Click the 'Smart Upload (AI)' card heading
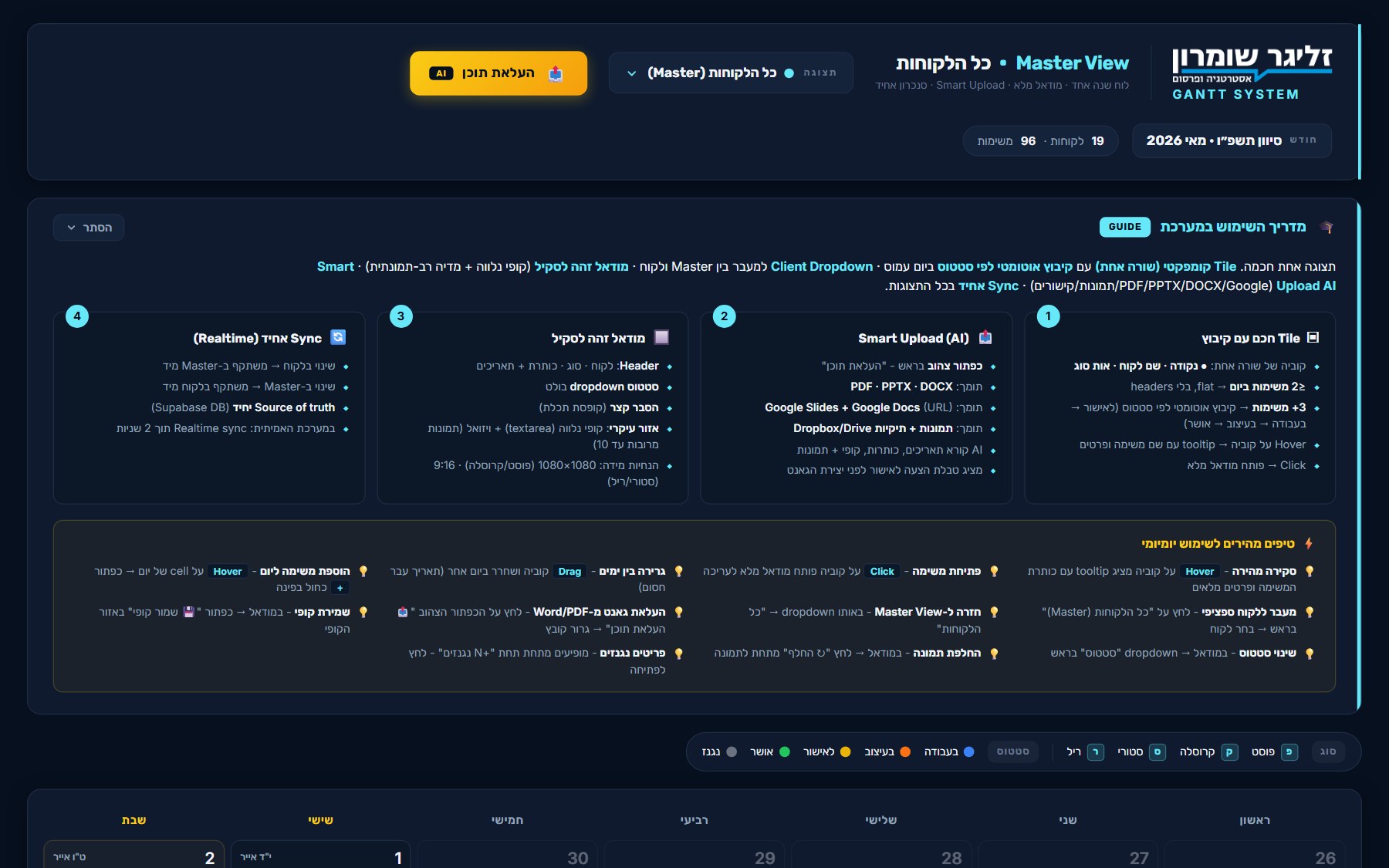Screen dimensions: 1389x868 tap(913, 338)
